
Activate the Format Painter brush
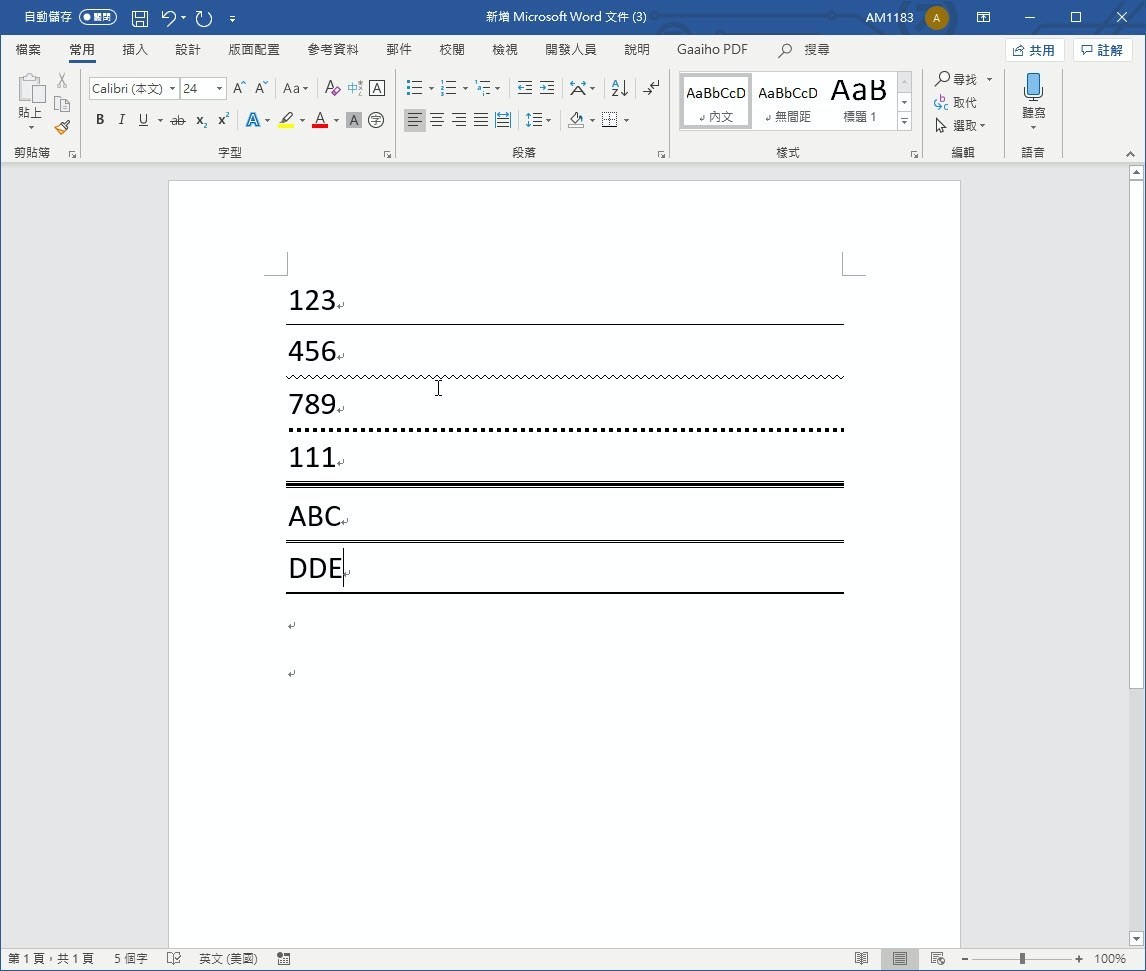pyautogui.click(x=62, y=128)
